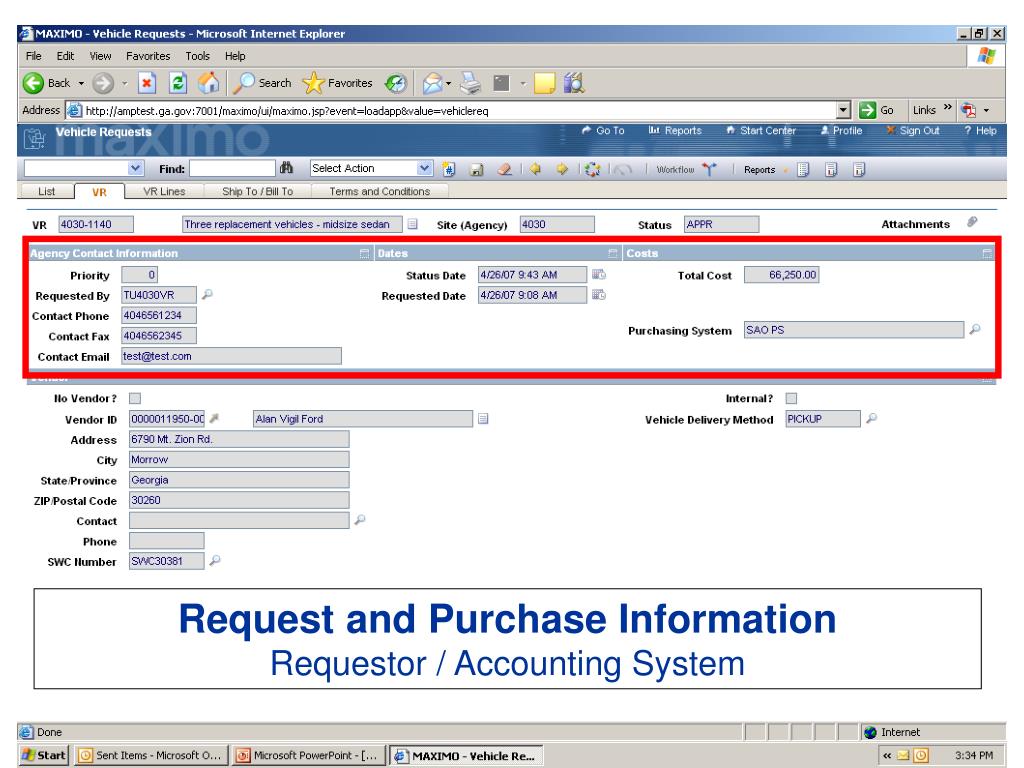Image resolution: width=1024 pixels, height=768 pixels.
Task: Click the Contact Phone field
Action: [159, 315]
